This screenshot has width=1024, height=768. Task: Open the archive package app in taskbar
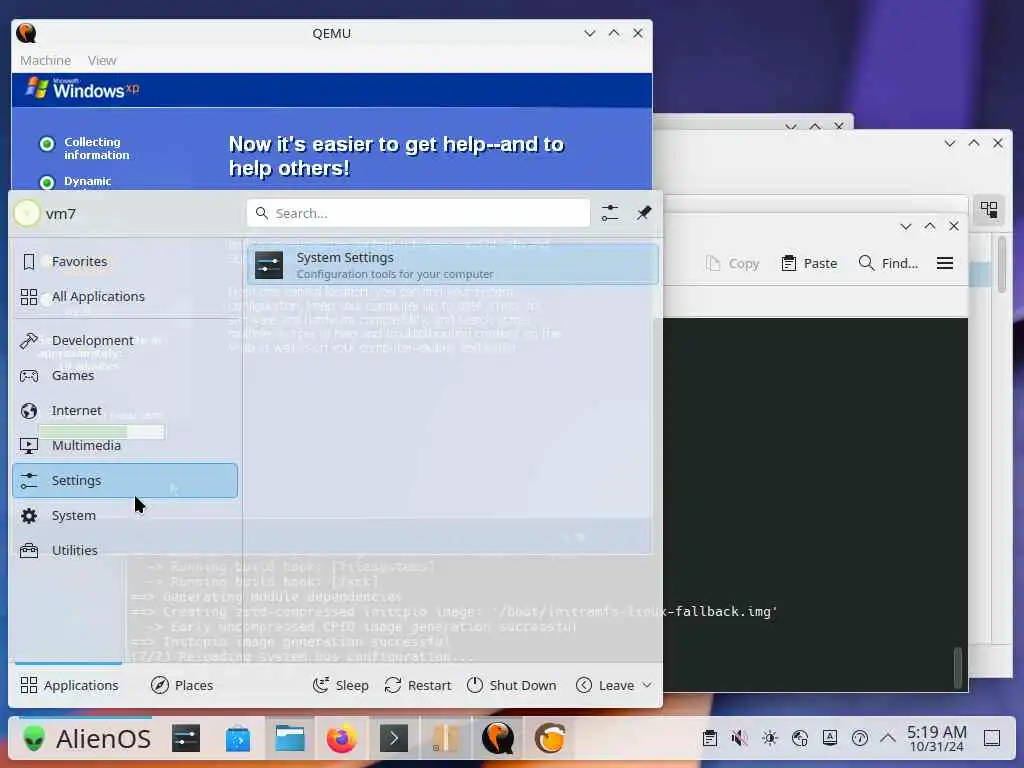click(x=445, y=739)
